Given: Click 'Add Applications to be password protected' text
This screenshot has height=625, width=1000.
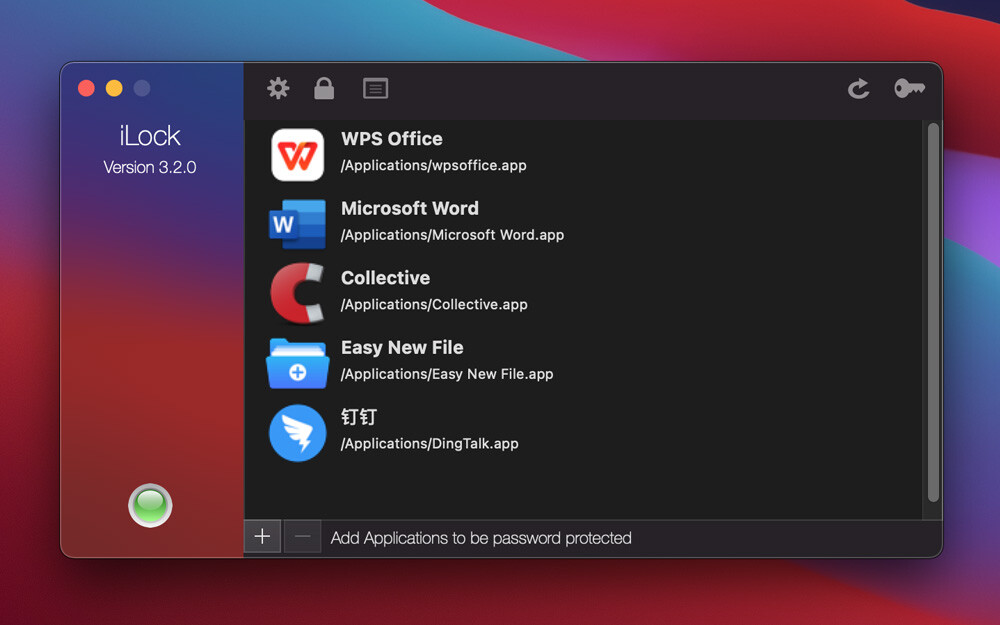Looking at the screenshot, I should click(481, 538).
